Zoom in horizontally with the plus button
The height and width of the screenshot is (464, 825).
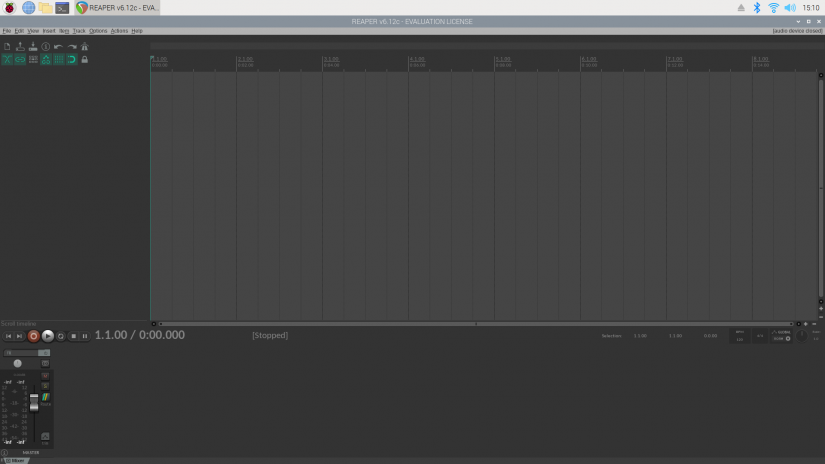[806, 324]
